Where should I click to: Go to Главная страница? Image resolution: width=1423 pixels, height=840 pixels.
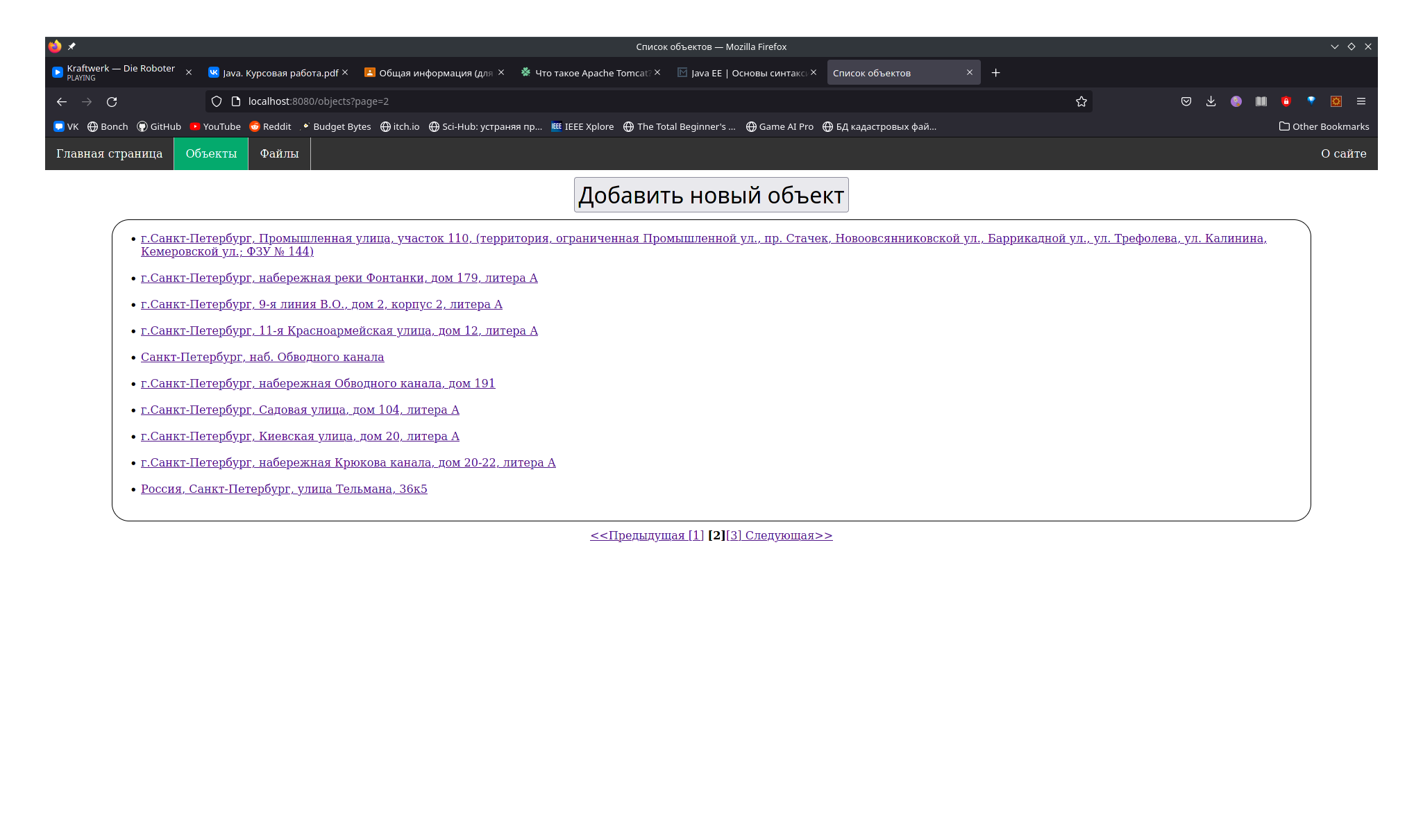coord(109,153)
